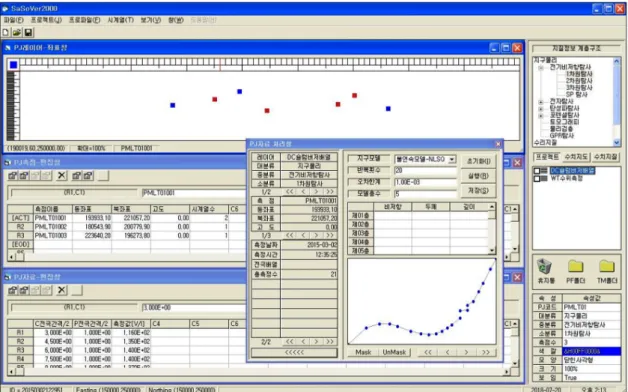The image size is (628, 392).
Task: Select the GPR탐사 tree item
Action: coord(562,136)
